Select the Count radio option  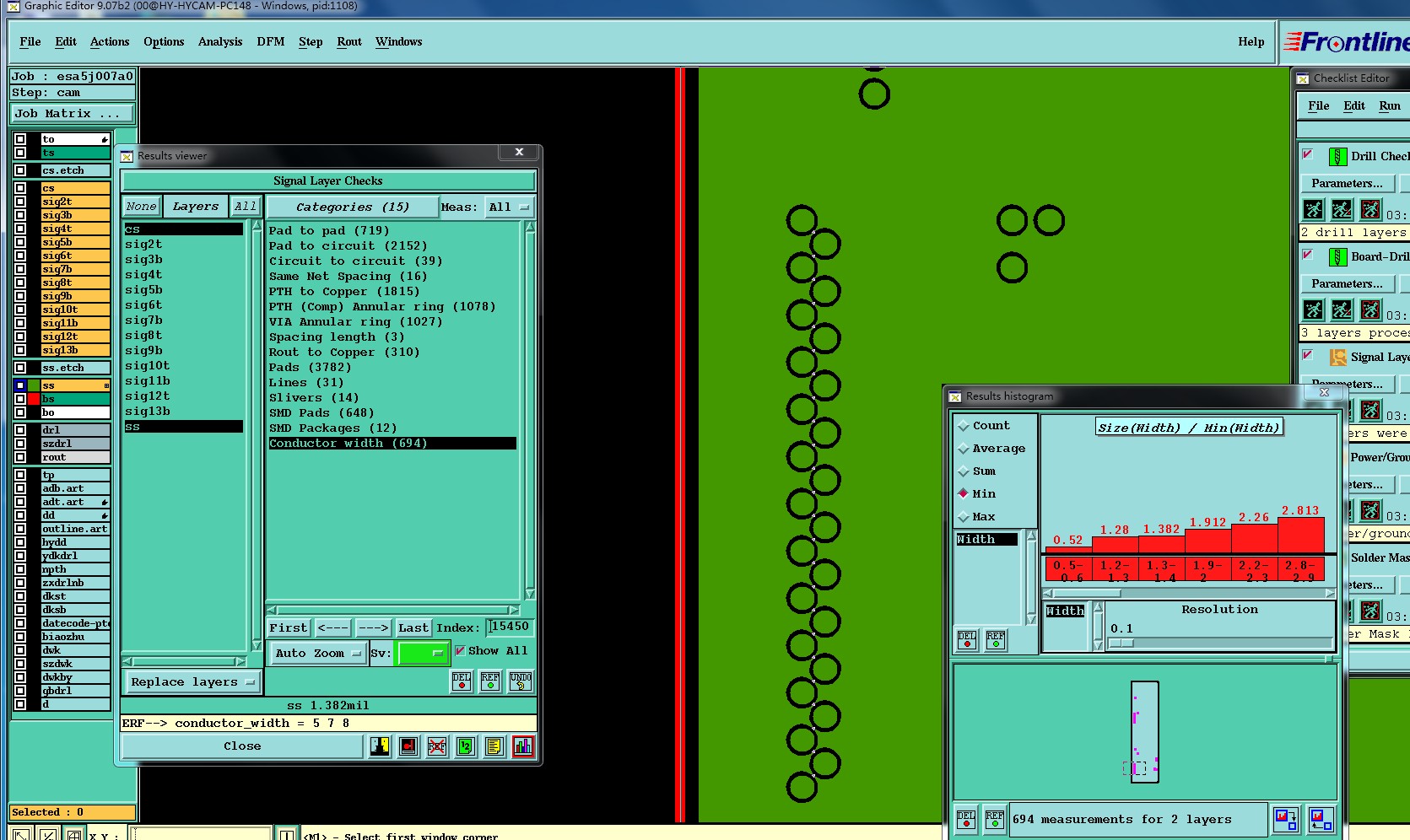(x=963, y=426)
